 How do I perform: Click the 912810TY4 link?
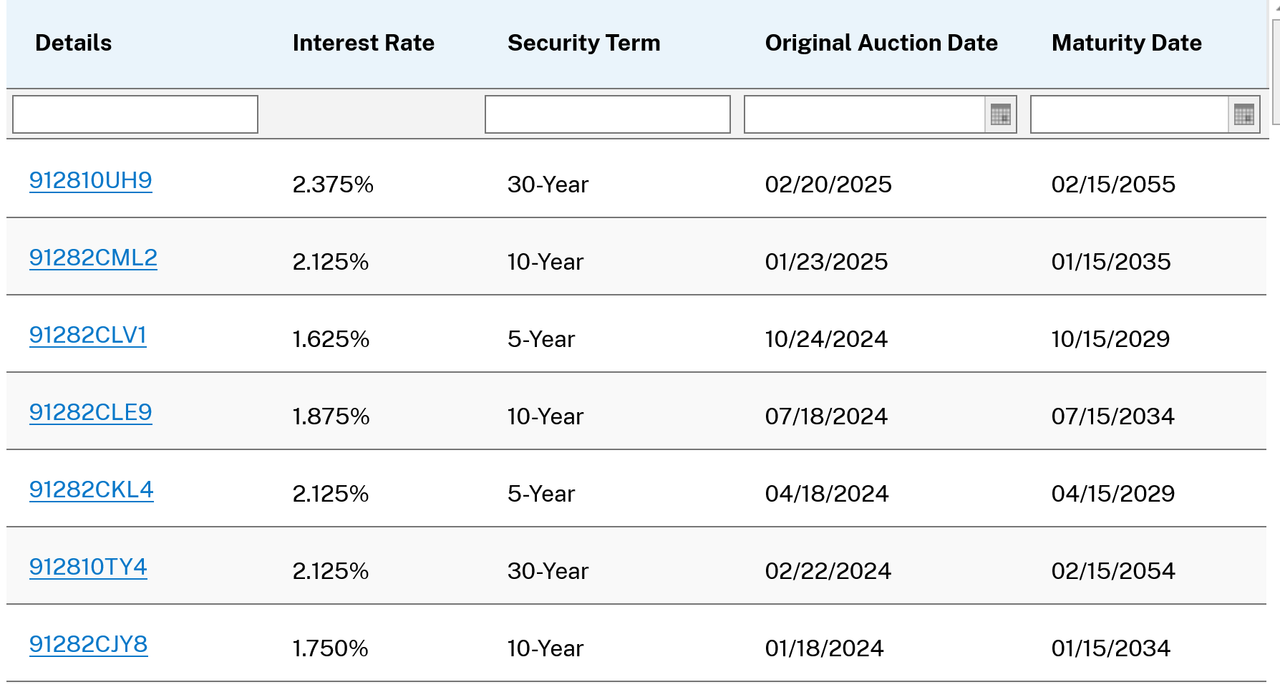pyautogui.click(x=88, y=567)
